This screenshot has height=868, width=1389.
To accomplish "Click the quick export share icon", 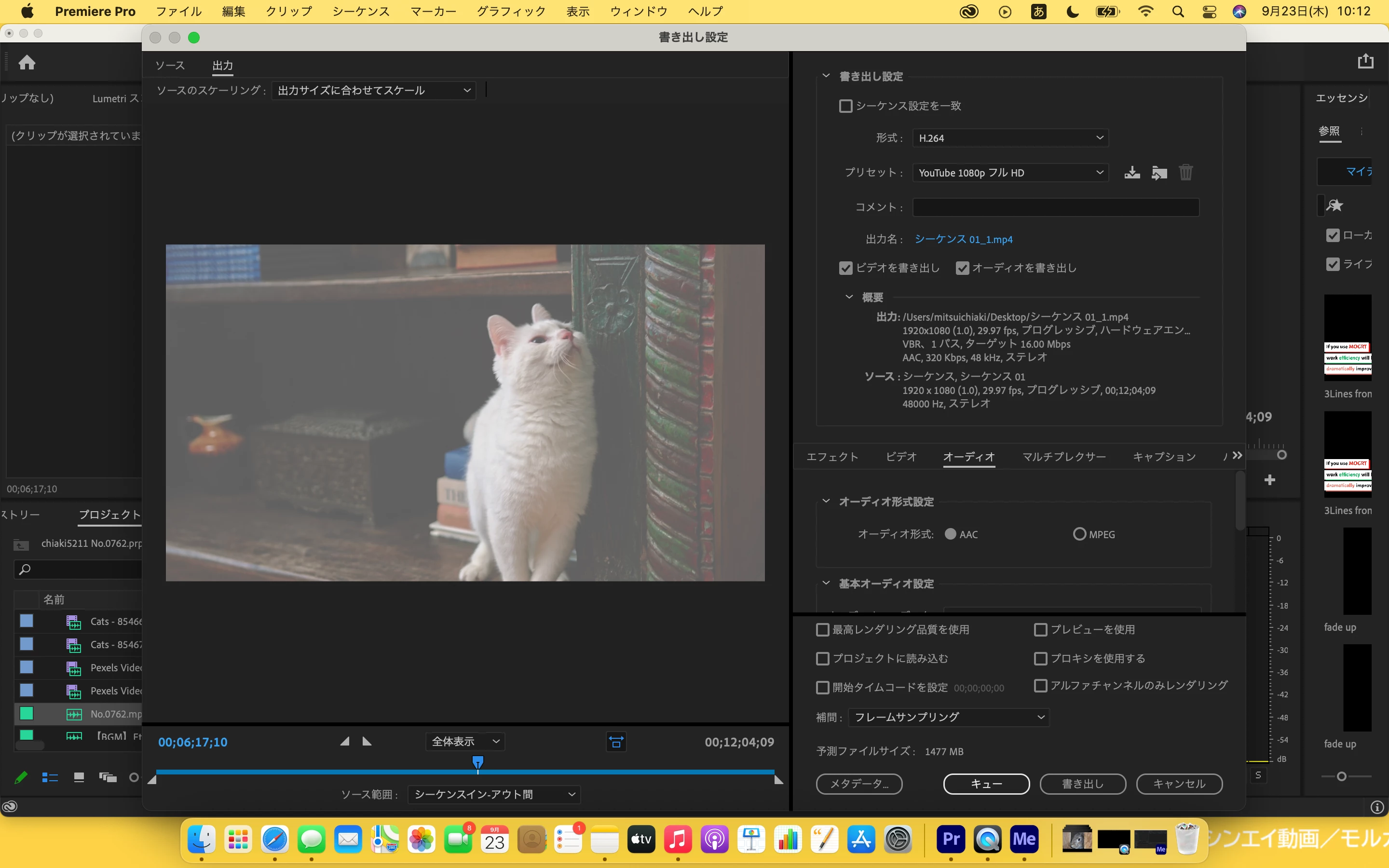I will (1365, 61).
